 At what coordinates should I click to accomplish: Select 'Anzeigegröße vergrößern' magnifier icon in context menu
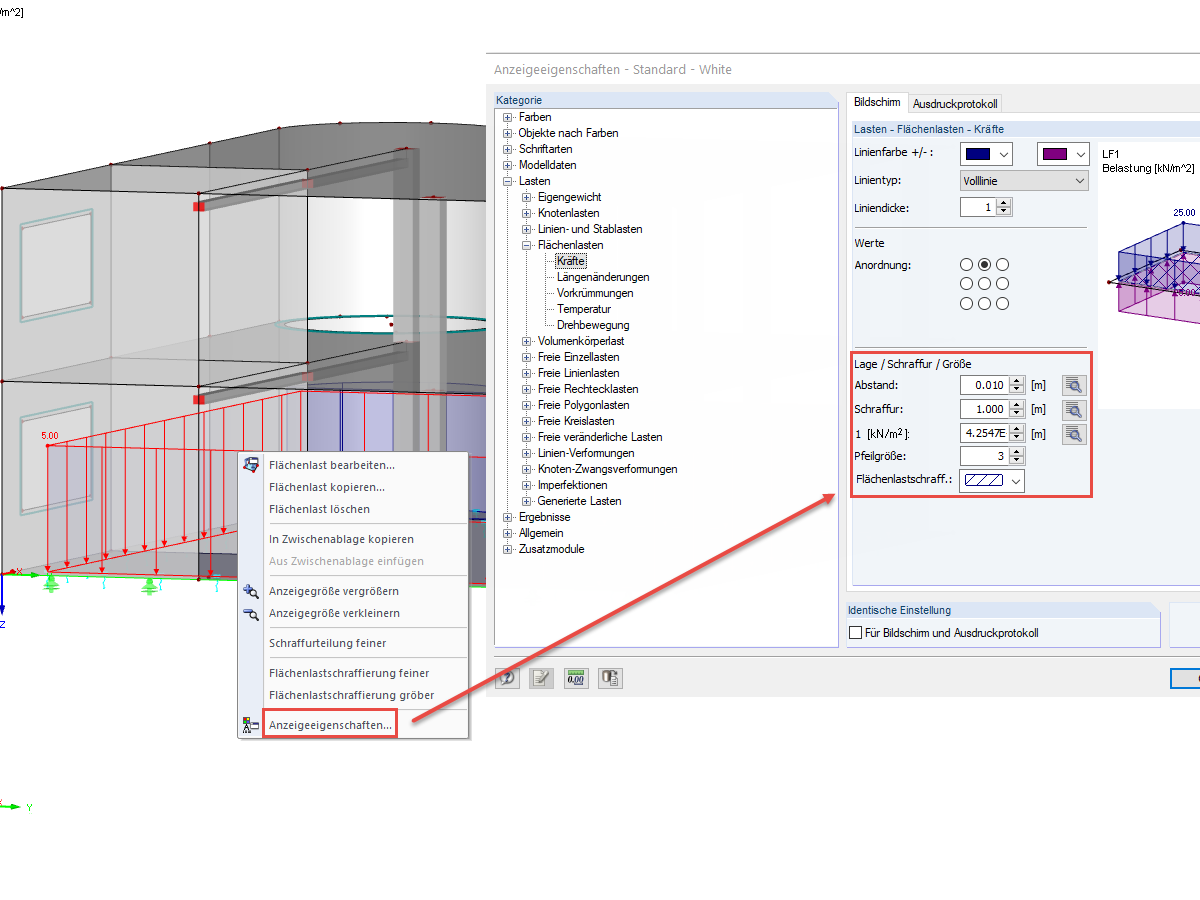point(251,591)
